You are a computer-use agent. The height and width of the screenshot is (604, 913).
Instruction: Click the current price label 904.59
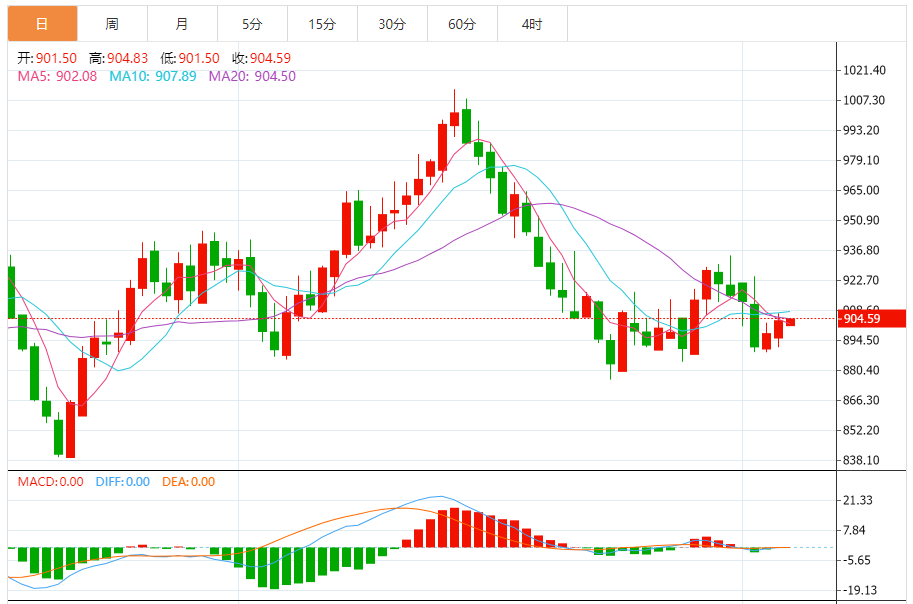pos(872,319)
